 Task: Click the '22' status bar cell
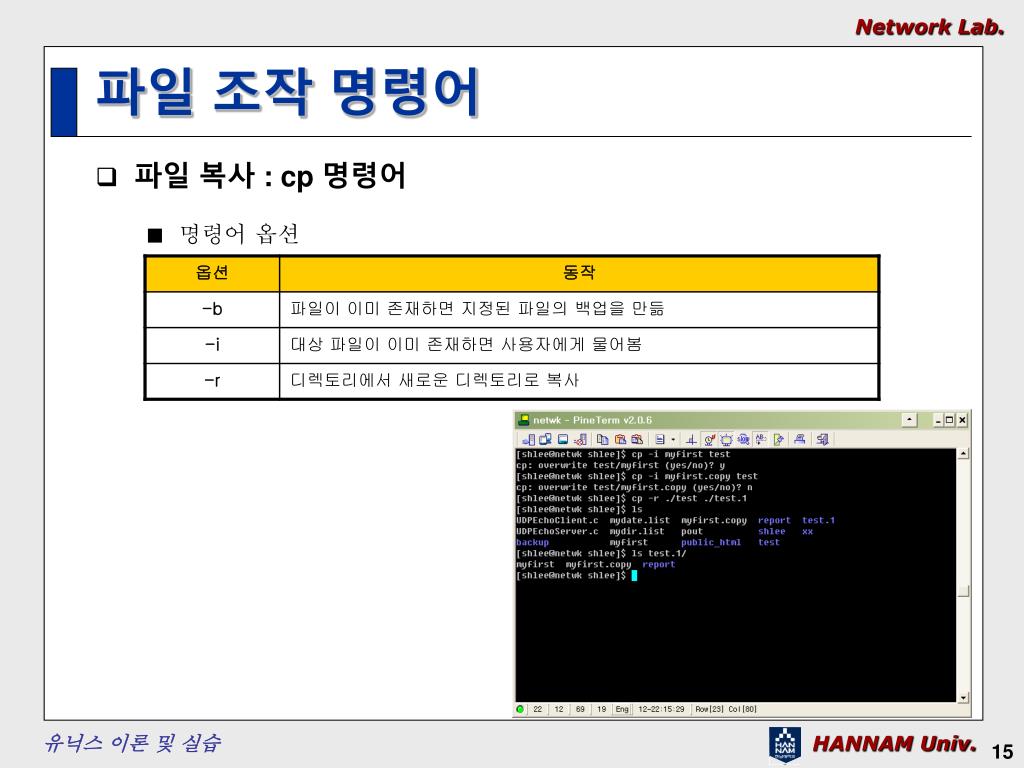click(x=537, y=709)
